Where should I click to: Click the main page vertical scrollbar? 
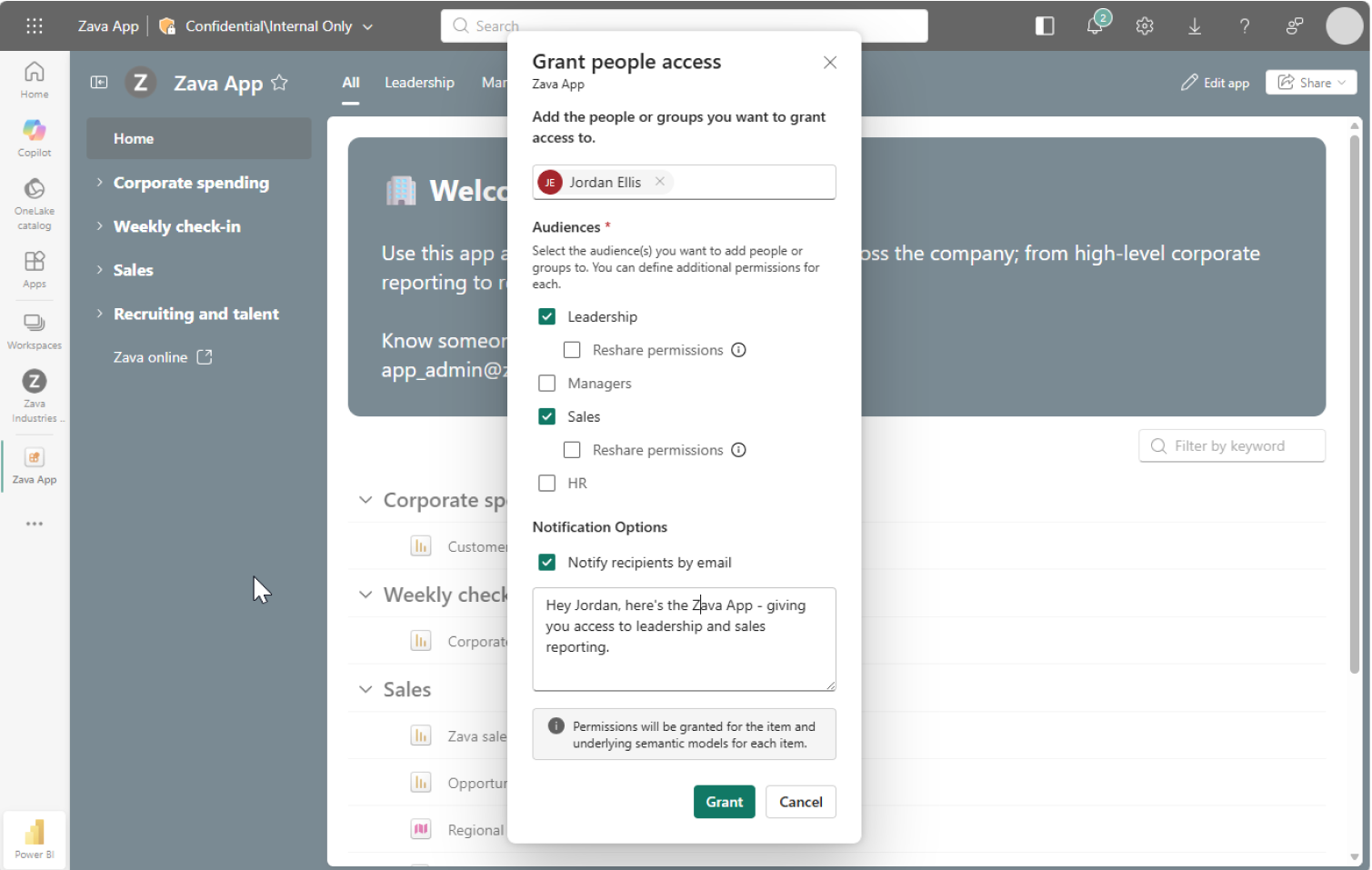pos(1355,404)
